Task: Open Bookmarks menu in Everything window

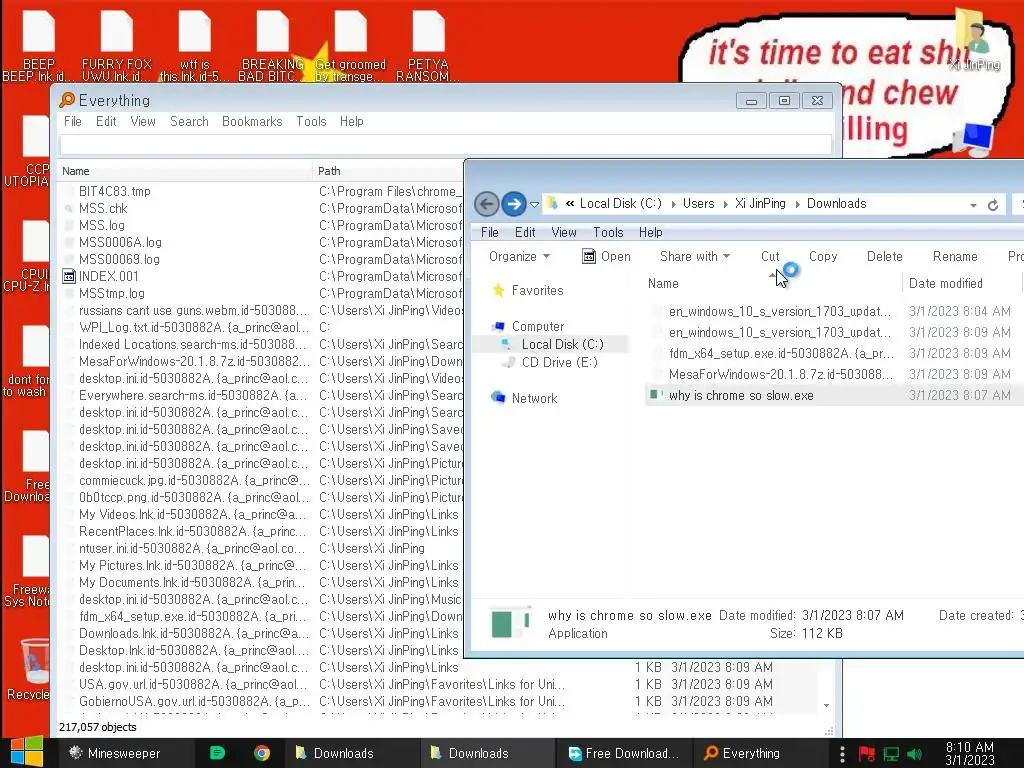Action: pos(252,121)
